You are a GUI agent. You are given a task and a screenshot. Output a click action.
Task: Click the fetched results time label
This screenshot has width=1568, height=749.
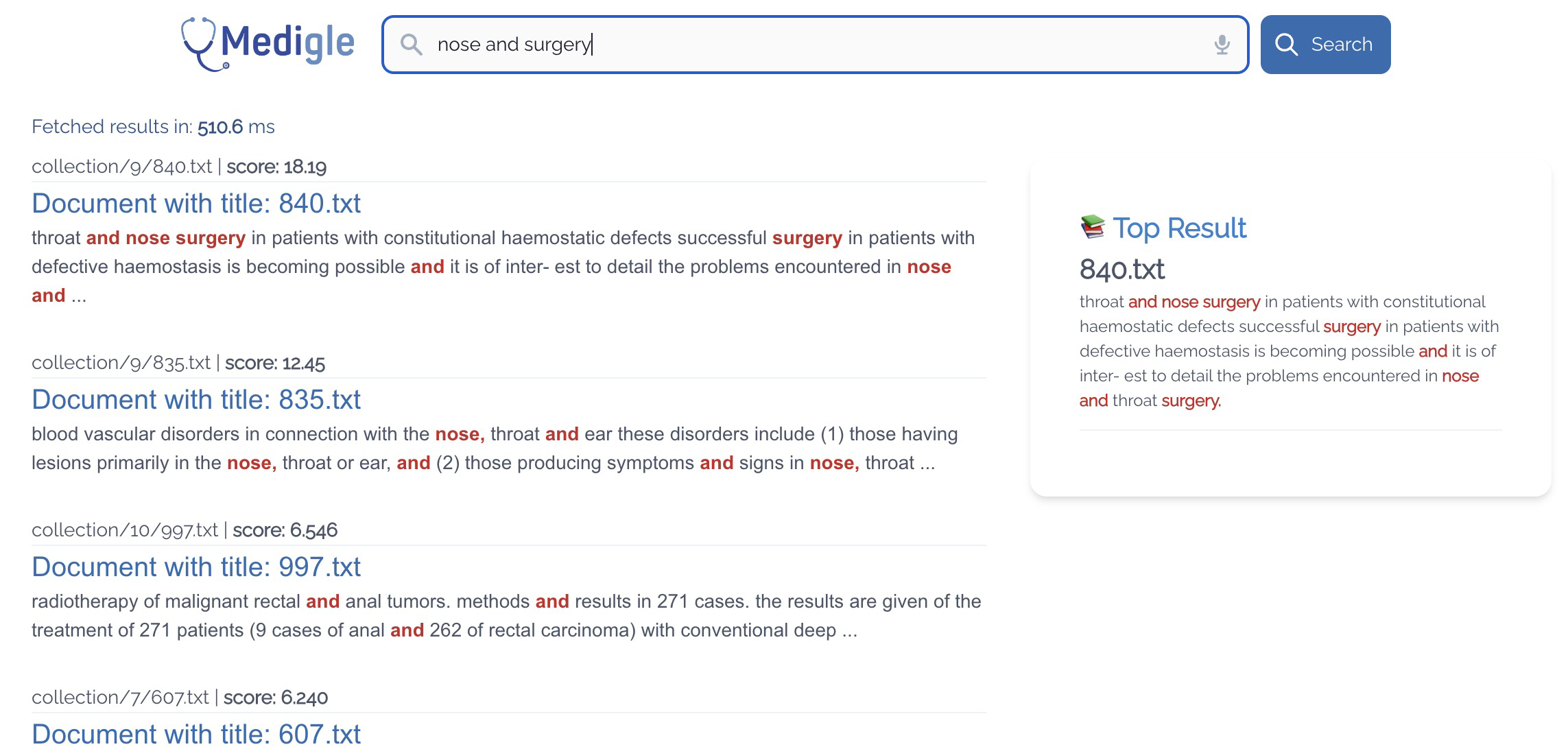click(x=153, y=127)
